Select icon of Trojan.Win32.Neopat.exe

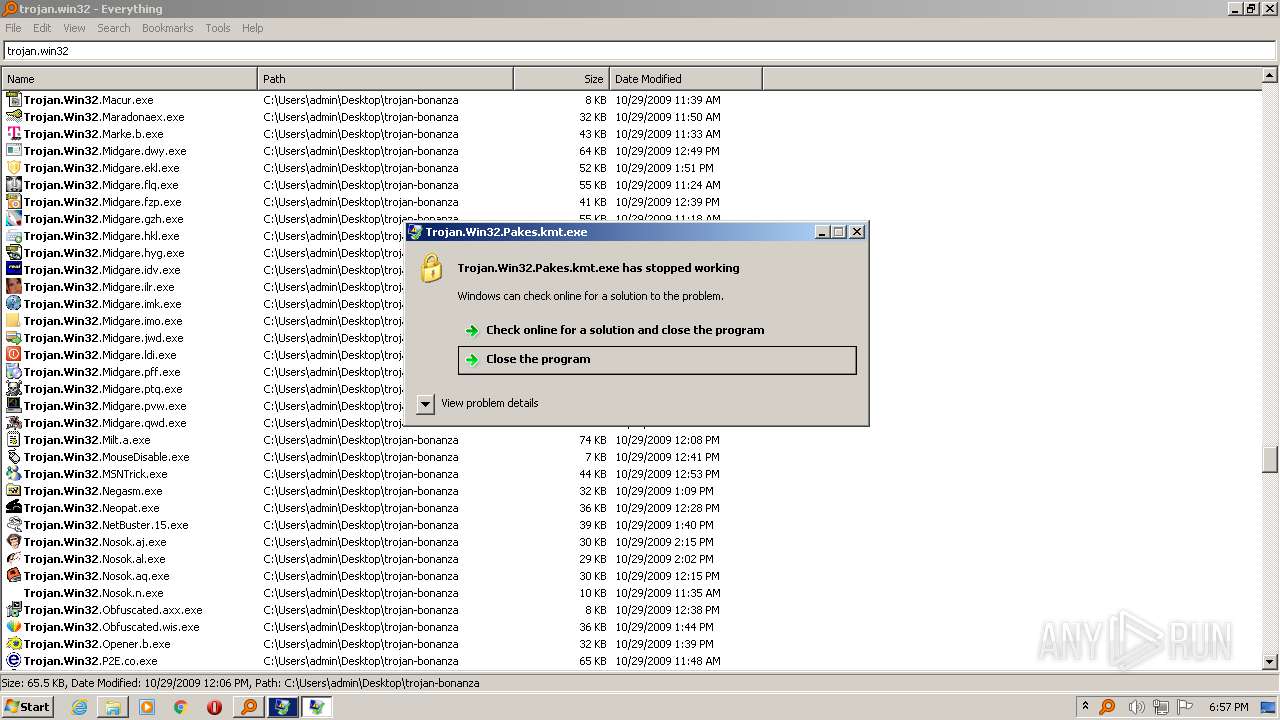14,508
